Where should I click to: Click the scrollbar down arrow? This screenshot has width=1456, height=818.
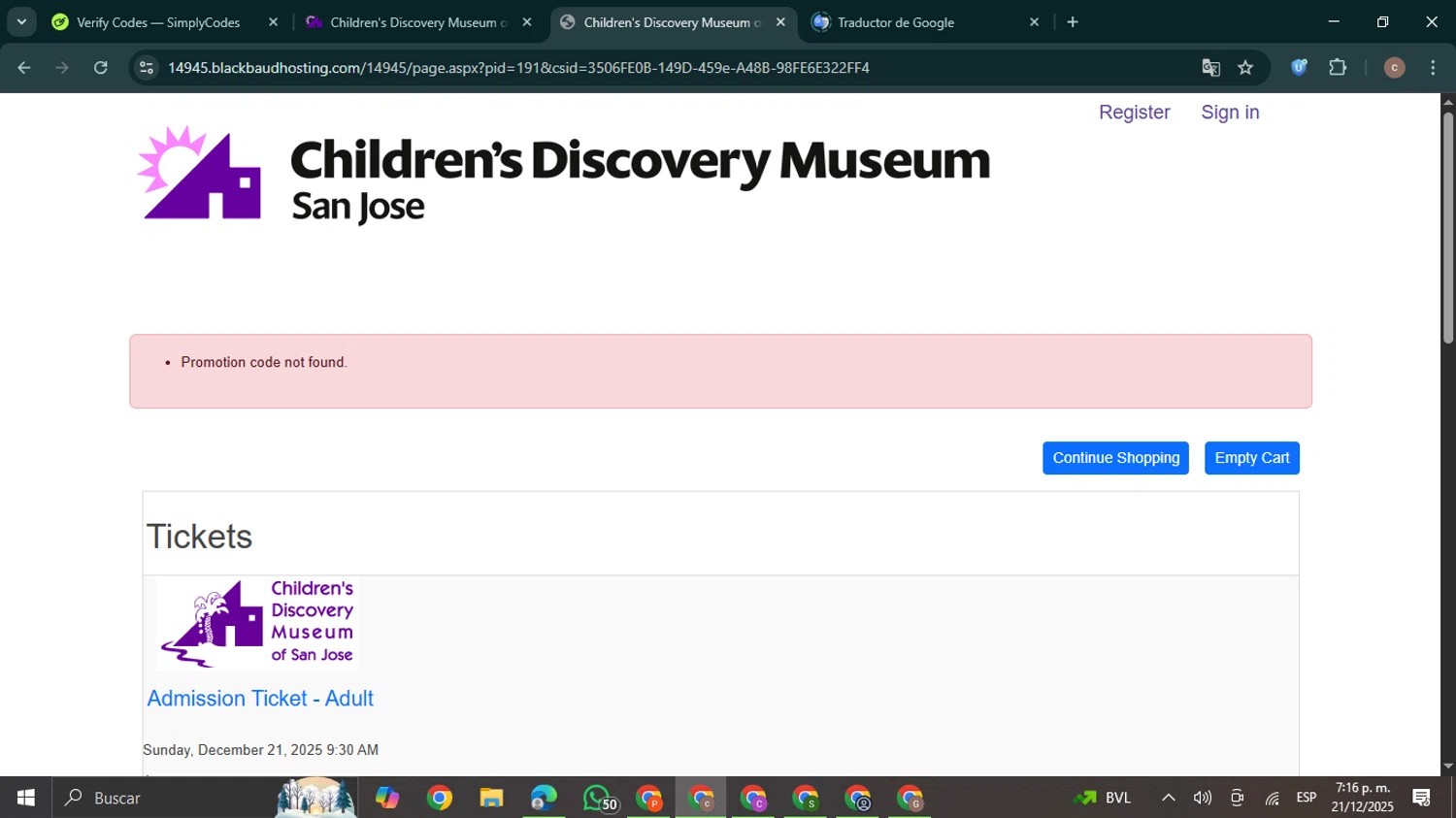pyautogui.click(x=1448, y=767)
